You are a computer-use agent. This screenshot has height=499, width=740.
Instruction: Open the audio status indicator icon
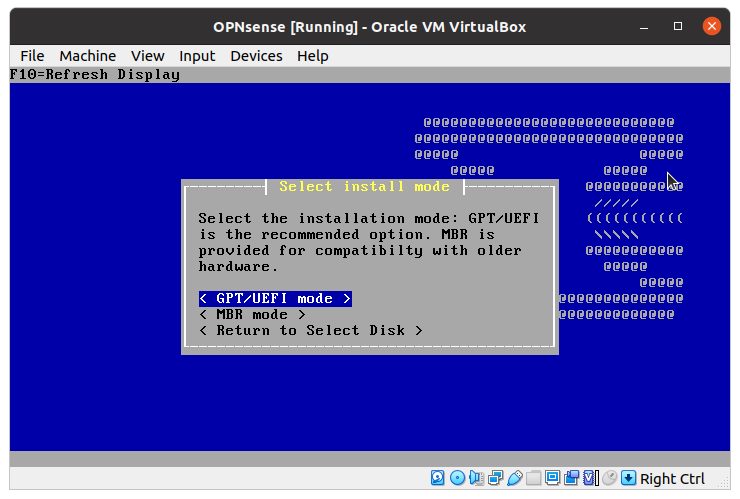476,478
